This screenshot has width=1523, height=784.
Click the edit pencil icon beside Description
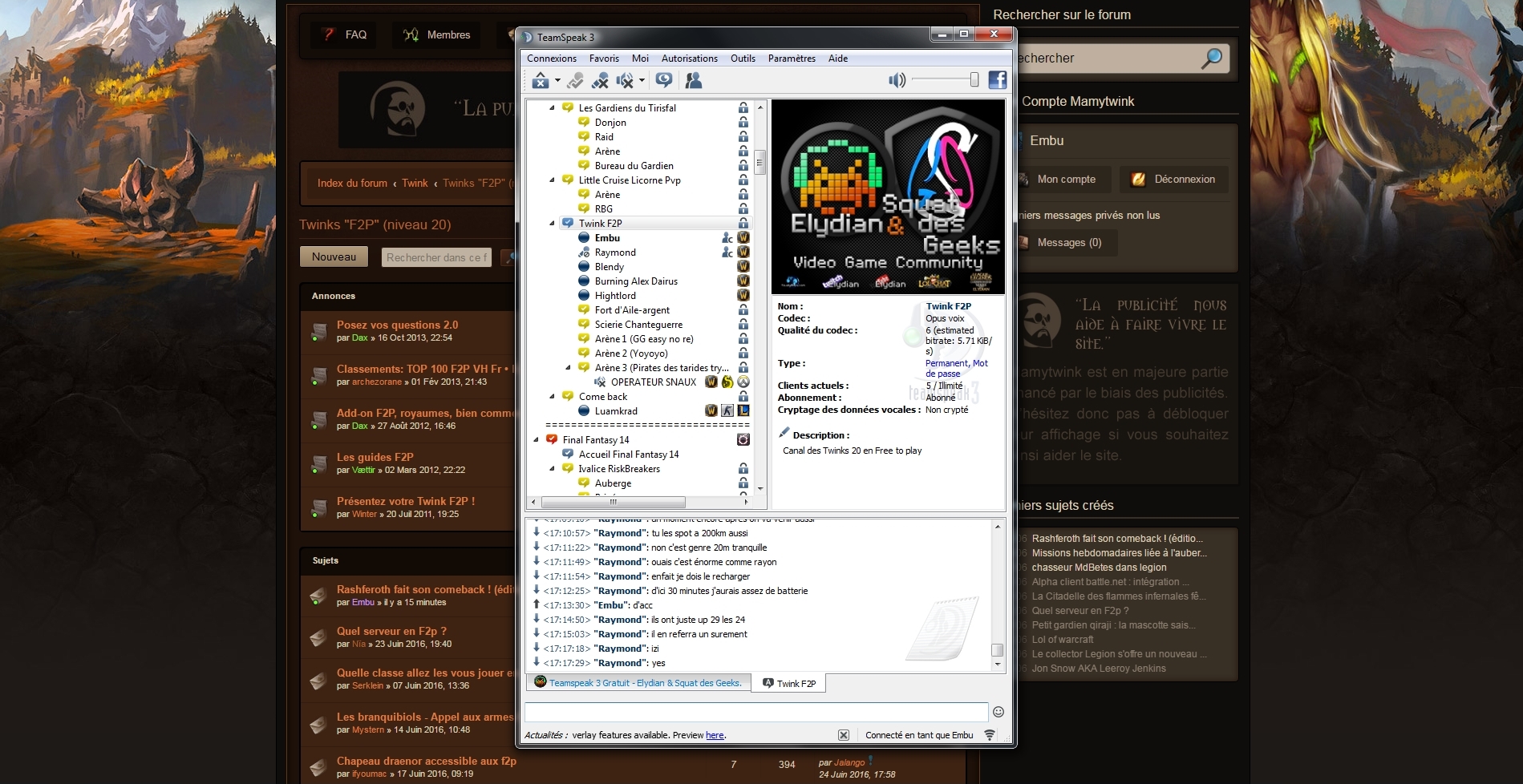(784, 433)
